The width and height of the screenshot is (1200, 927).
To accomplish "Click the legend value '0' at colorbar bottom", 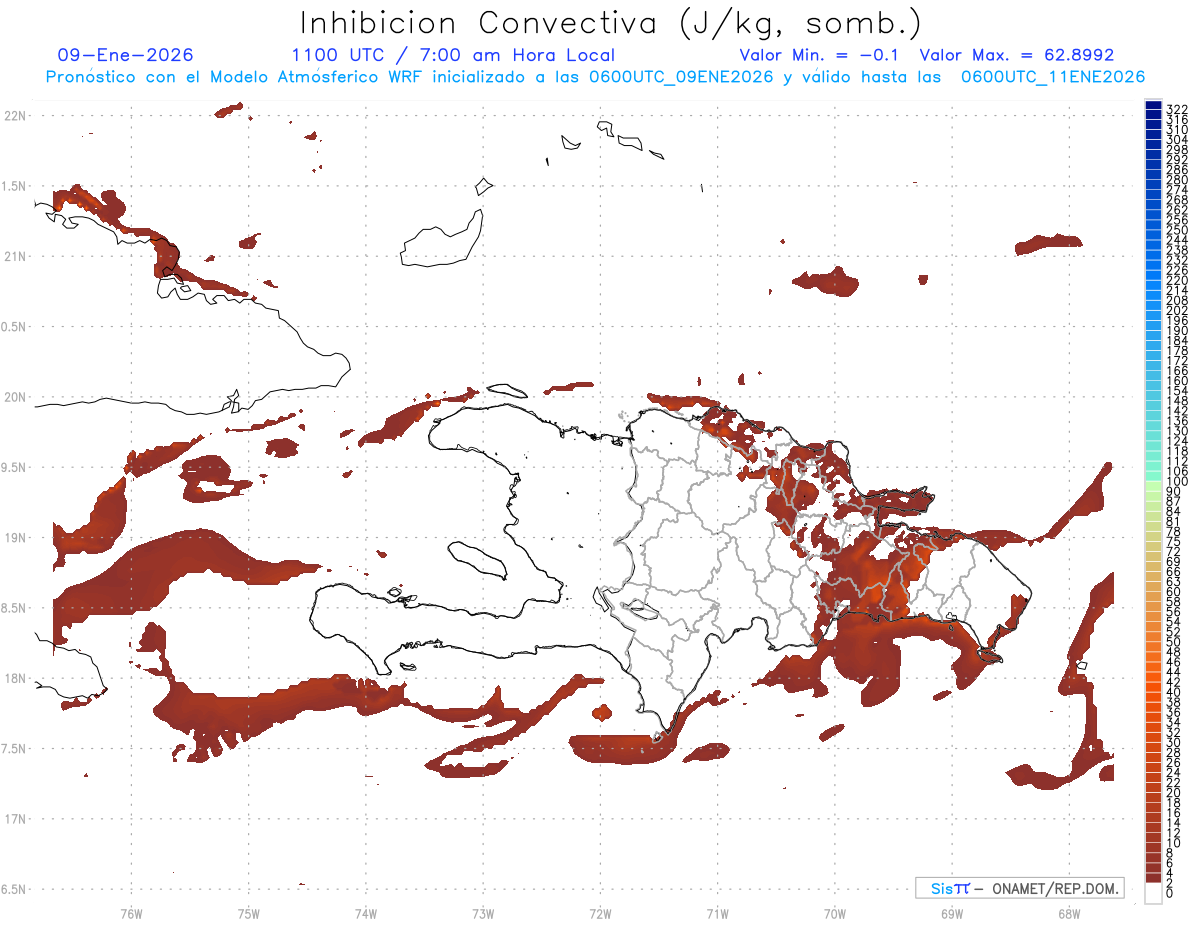I will tap(1170, 892).
